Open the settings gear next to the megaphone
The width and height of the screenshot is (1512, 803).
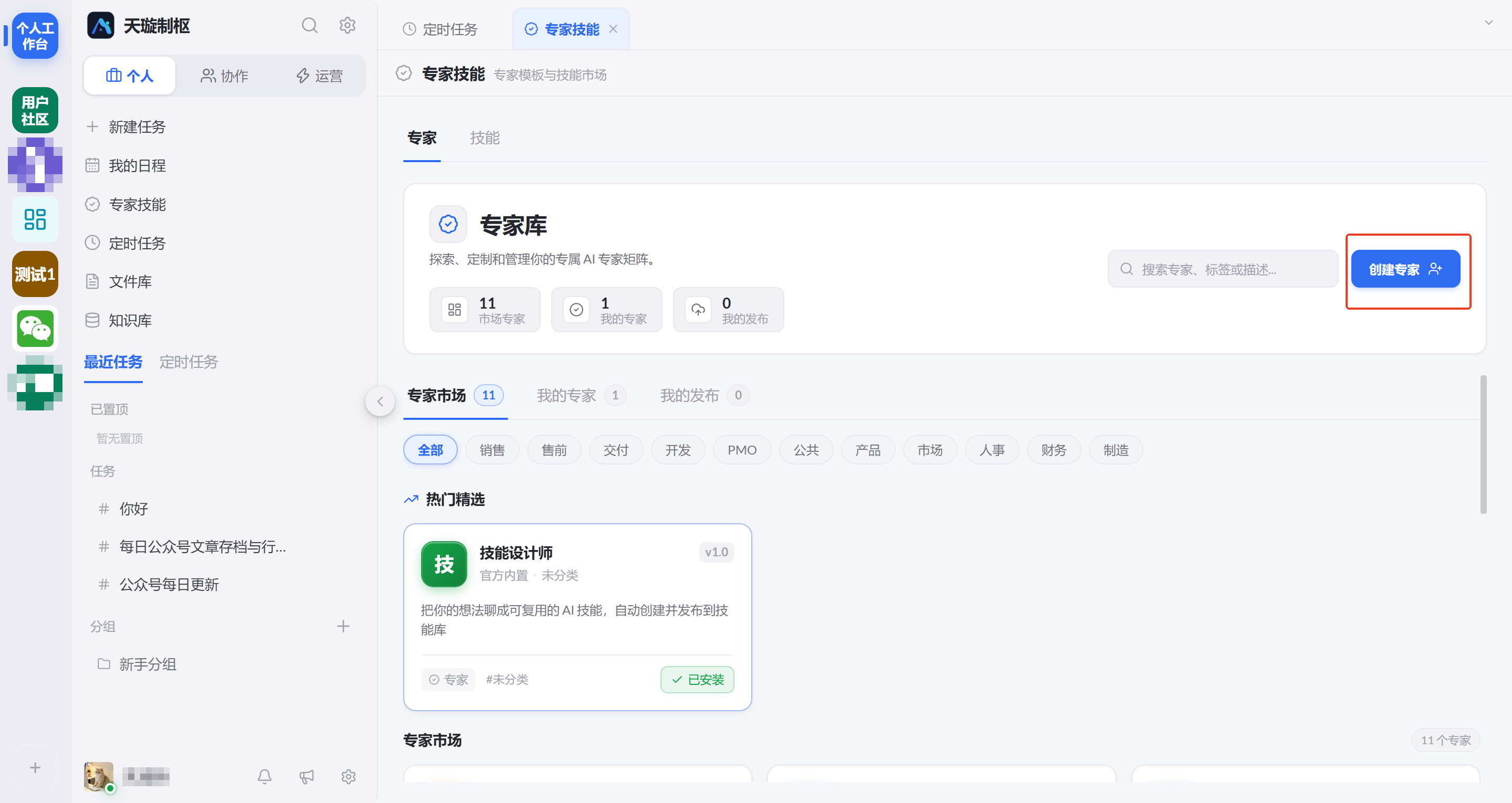349,777
